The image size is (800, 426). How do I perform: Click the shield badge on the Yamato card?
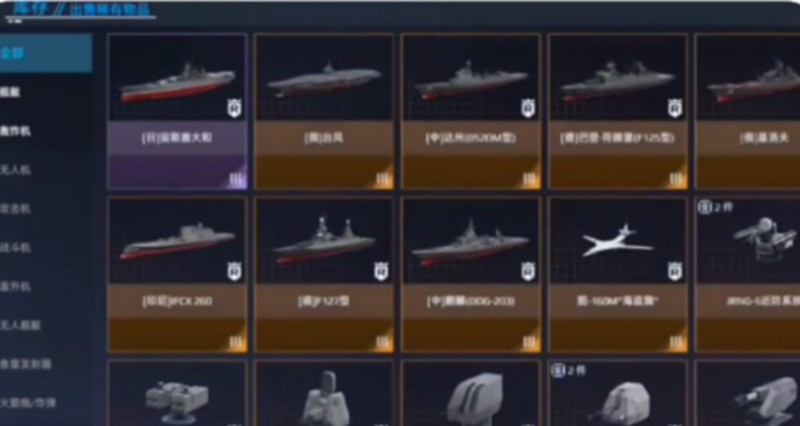pyautogui.click(x=234, y=108)
